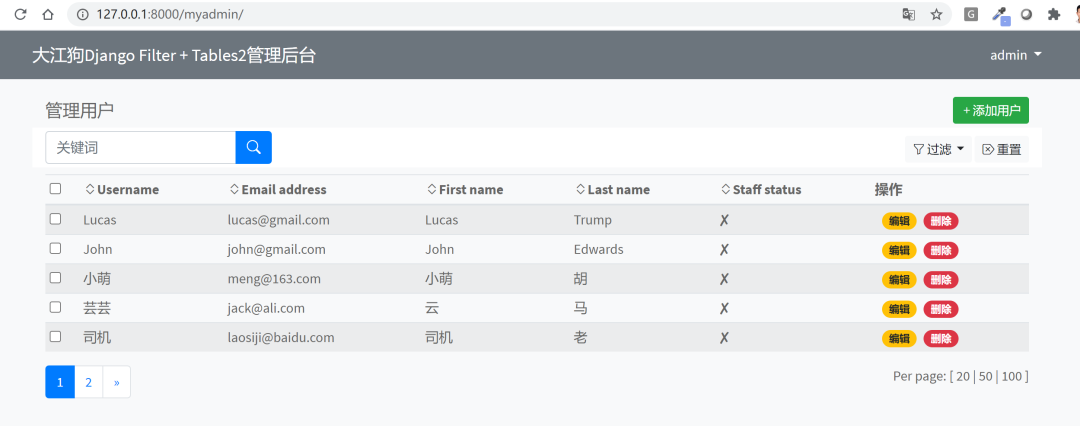
Task: Go to pagination page 2
Action: [88, 382]
